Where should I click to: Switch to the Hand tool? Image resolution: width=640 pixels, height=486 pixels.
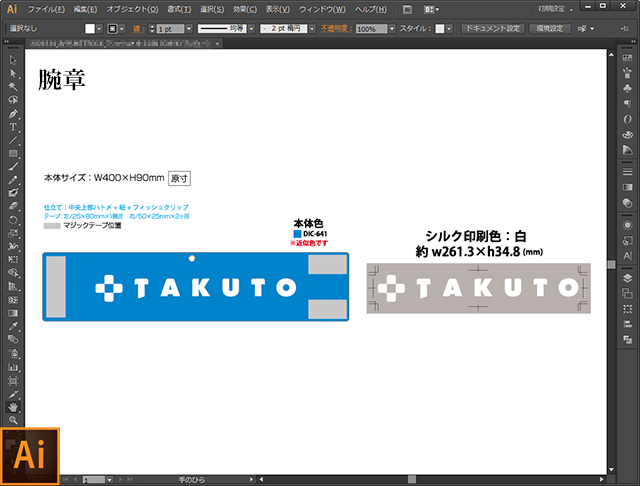pos(13,407)
